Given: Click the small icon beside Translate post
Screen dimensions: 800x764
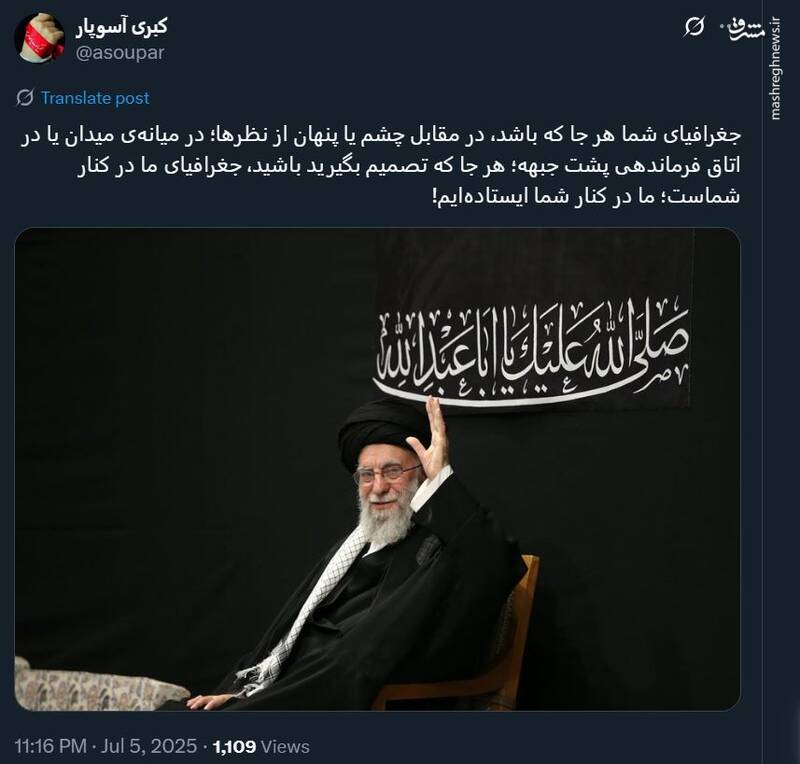Looking at the screenshot, I should point(25,97).
